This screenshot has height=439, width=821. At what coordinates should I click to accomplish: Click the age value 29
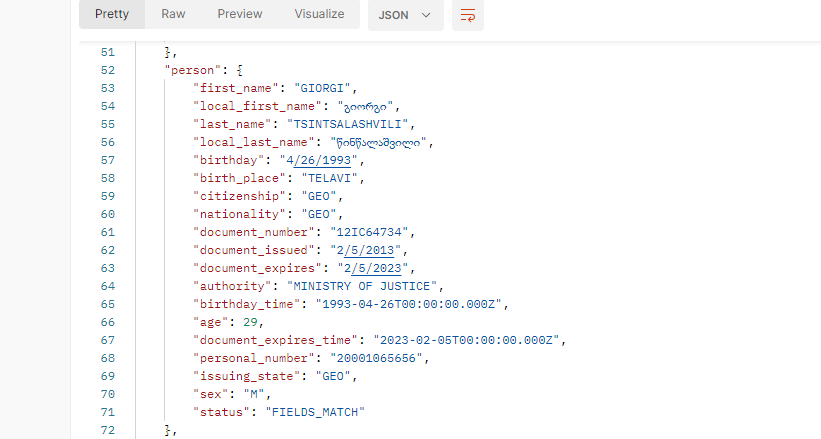tap(250, 322)
